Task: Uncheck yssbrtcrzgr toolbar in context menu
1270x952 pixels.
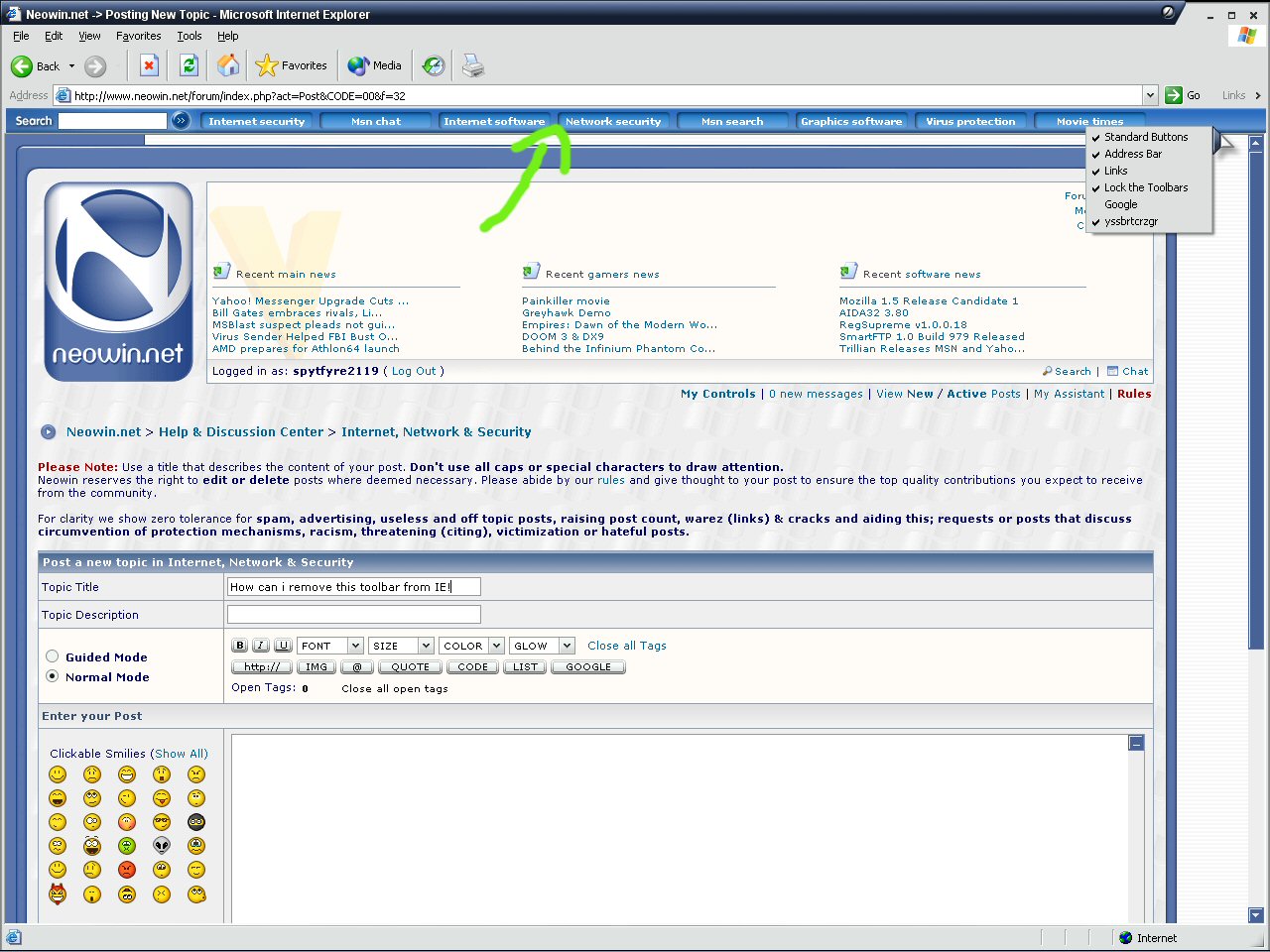Action: [1131, 221]
